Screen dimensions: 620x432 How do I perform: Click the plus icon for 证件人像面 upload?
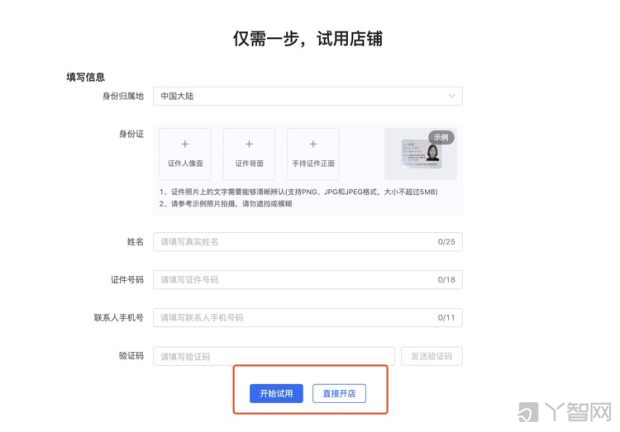(x=185, y=144)
